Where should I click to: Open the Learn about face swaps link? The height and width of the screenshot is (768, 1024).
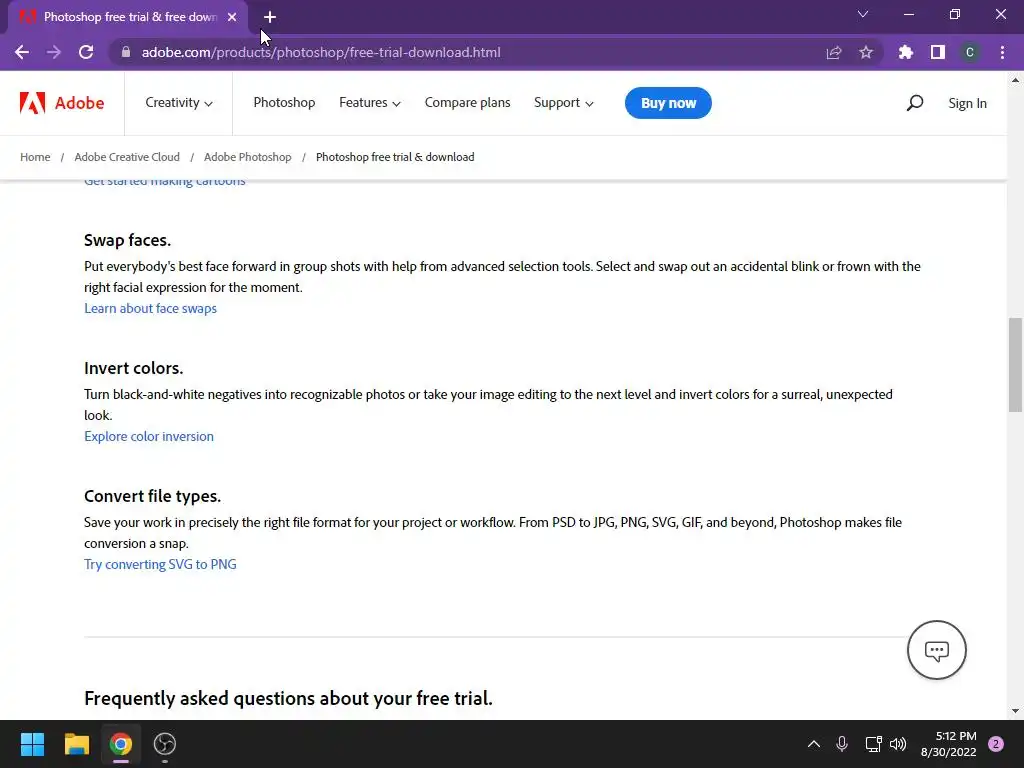click(x=150, y=308)
